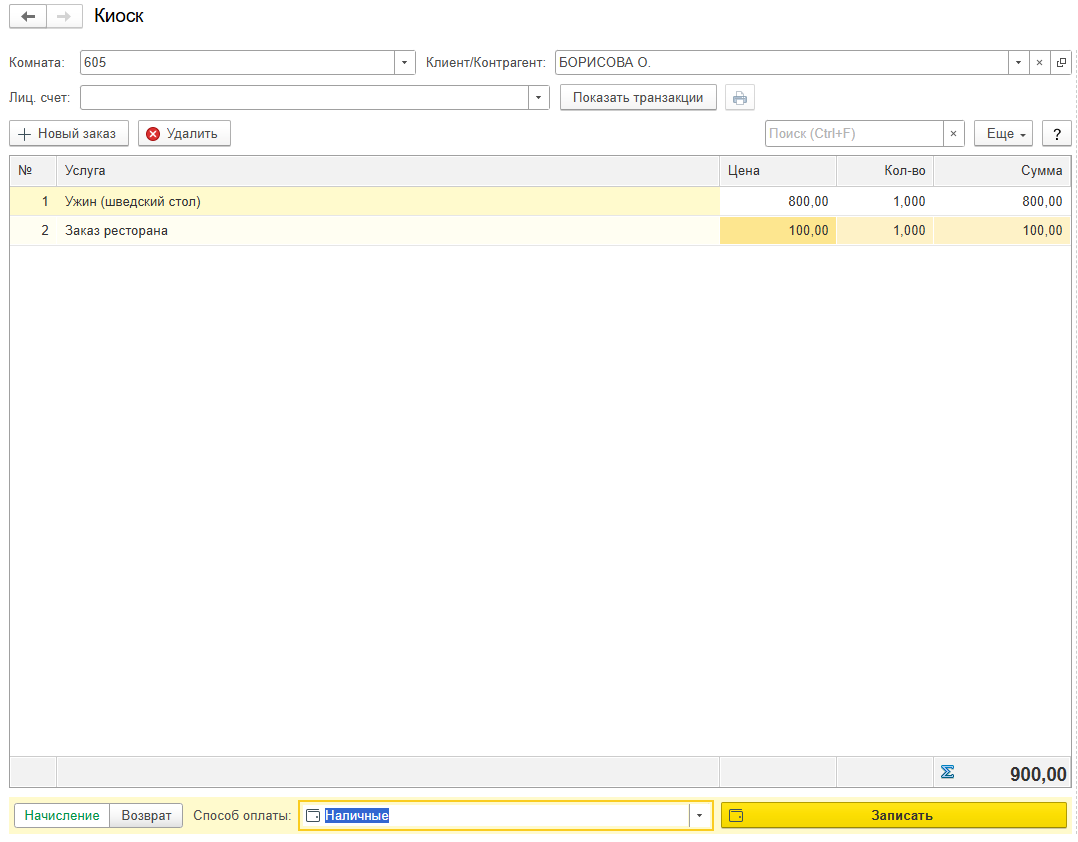Click the price cell 800,00 of Ужин row
The height and width of the screenshot is (842, 1078).
[778, 201]
